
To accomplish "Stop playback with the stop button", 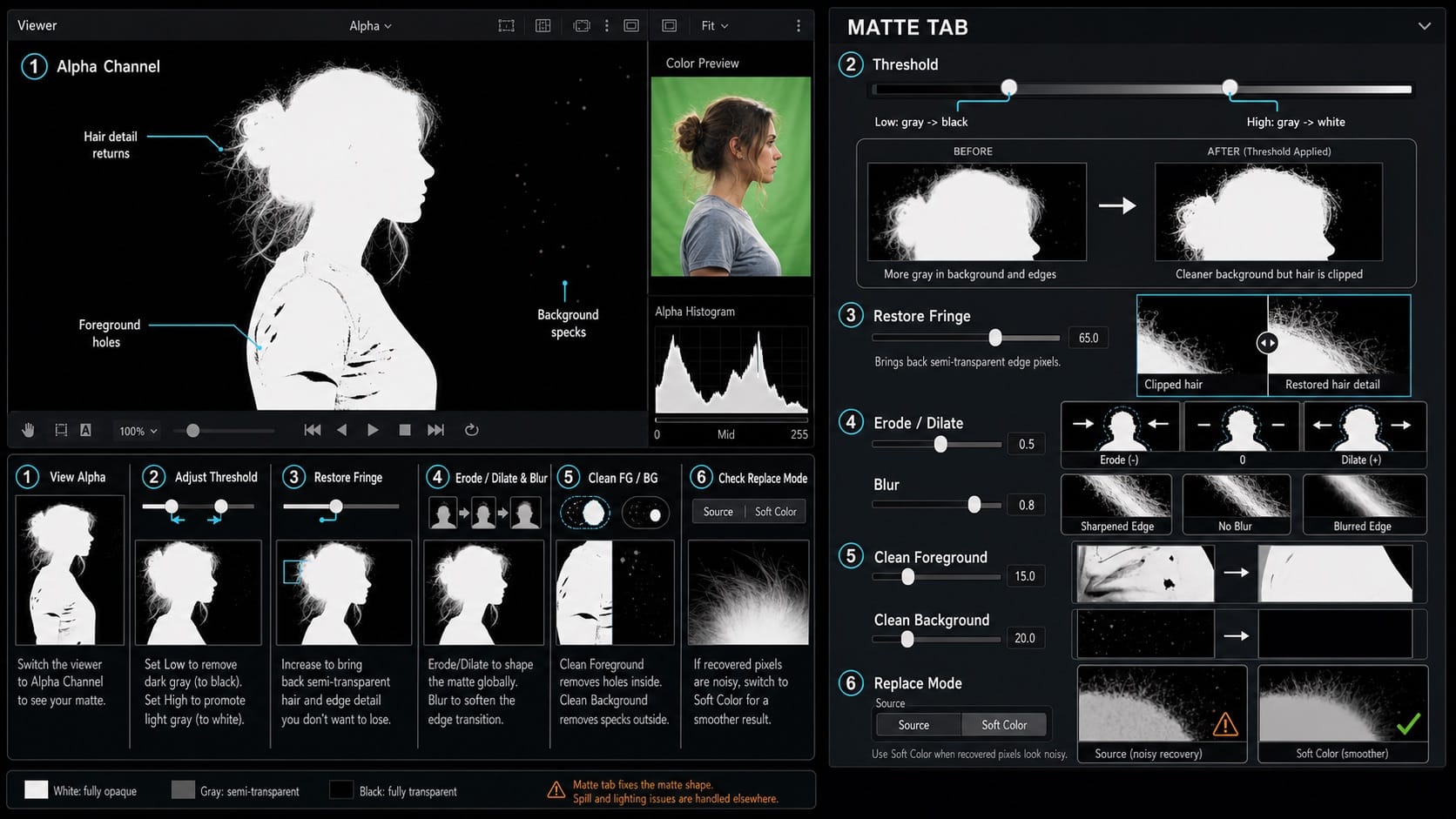I will coord(405,430).
